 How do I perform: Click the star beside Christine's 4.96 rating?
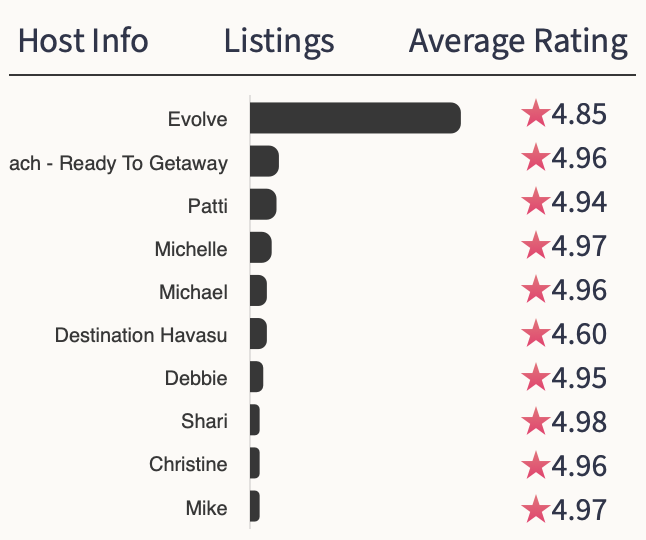pos(535,465)
